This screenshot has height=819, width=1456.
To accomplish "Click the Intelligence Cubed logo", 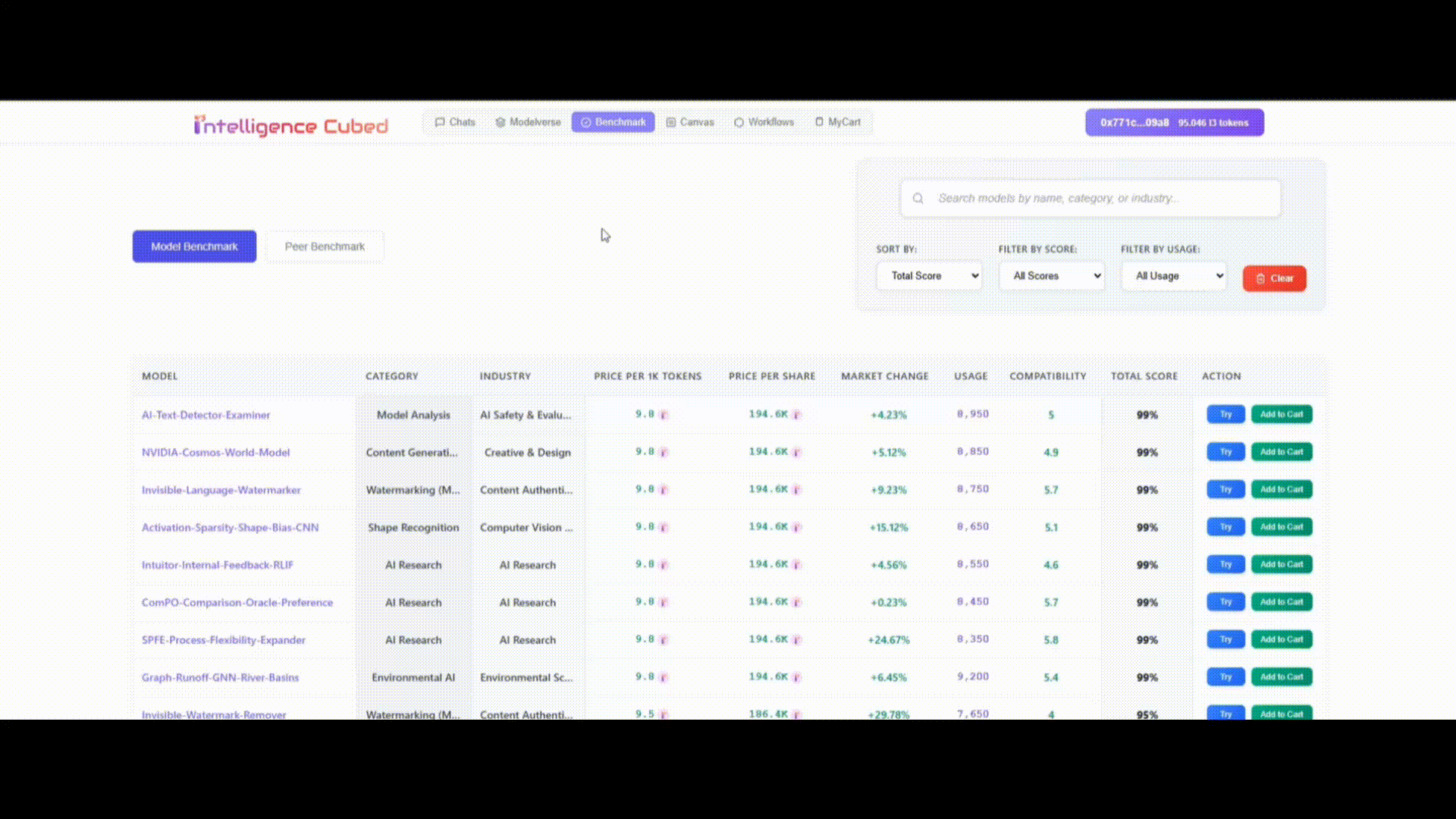I will click(292, 125).
